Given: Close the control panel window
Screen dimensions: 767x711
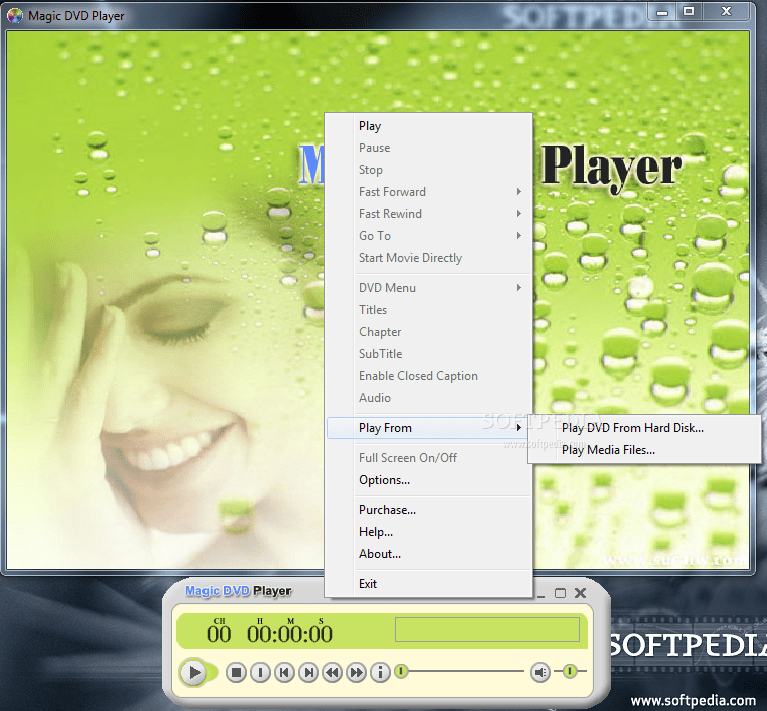Looking at the screenshot, I should [x=581, y=593].
